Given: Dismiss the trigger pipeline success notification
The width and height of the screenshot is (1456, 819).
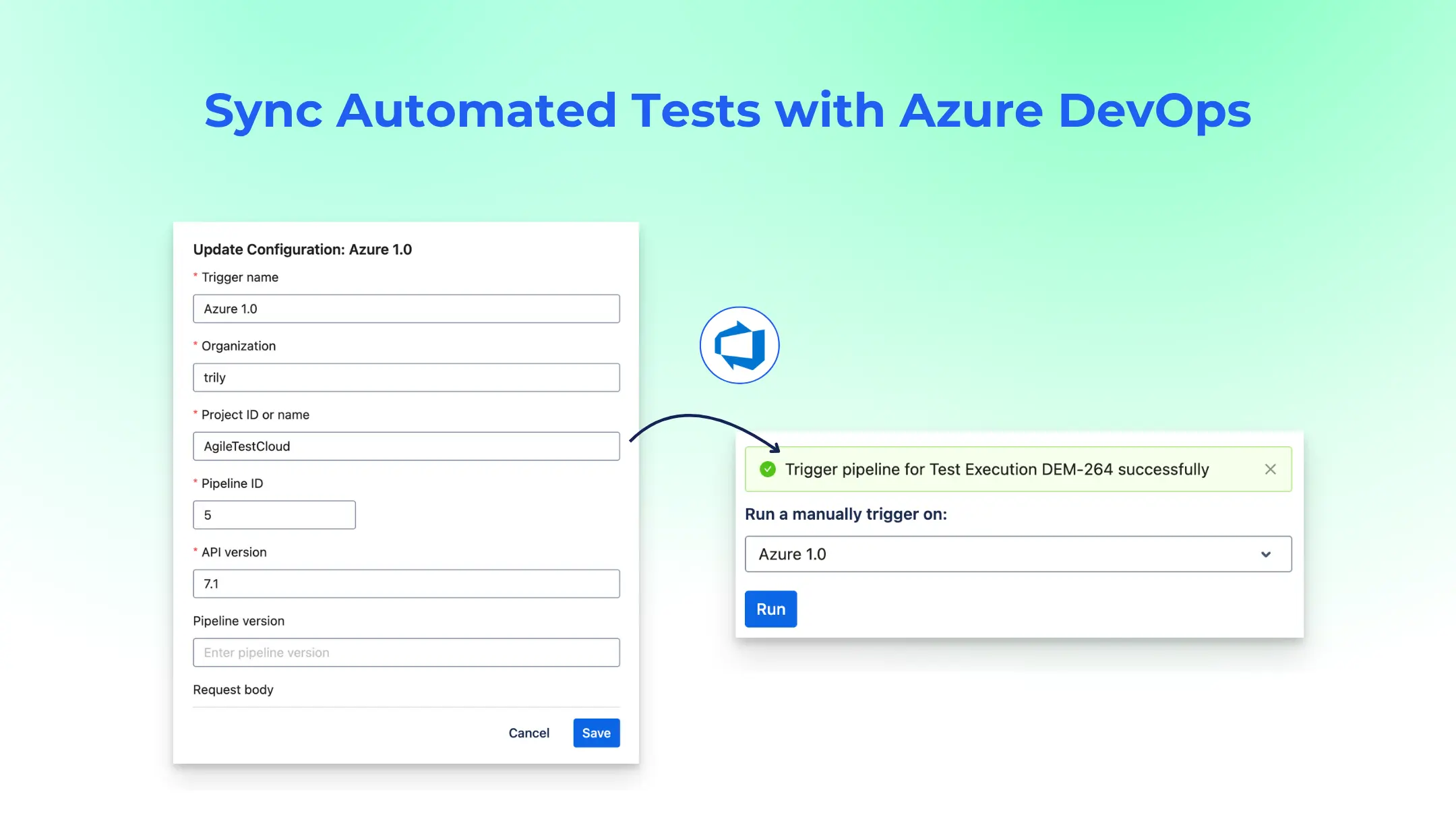Looking at the screenshot, I should click(x=1270, y=469).
